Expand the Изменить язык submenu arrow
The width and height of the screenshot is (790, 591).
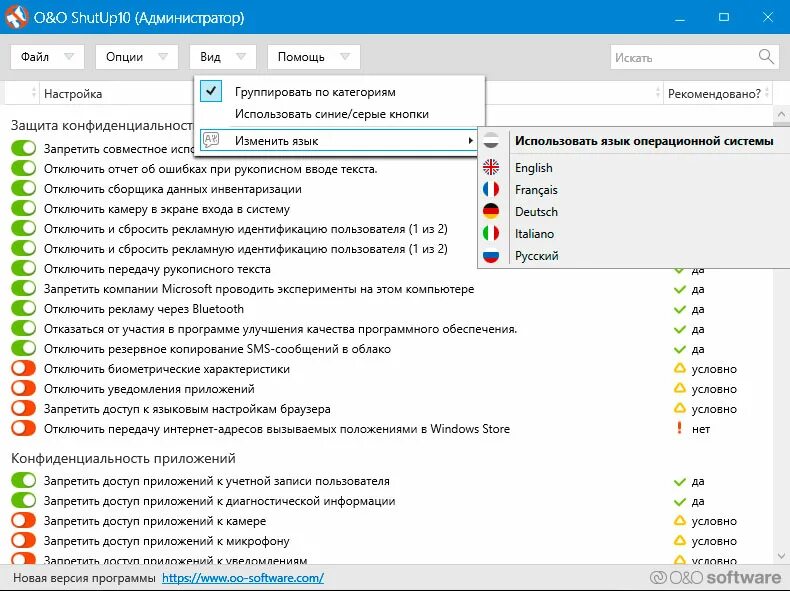click(470, 141)
